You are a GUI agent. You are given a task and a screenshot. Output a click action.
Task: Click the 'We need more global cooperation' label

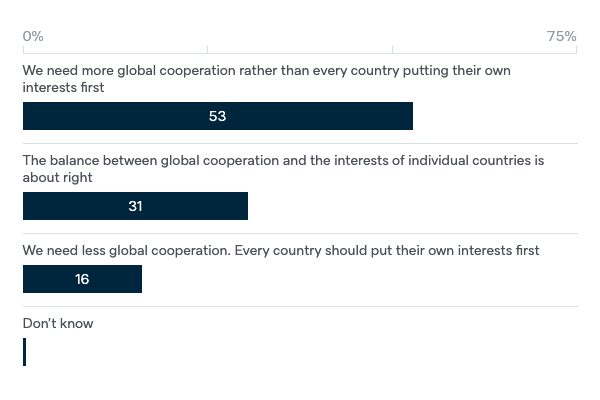point(266,79)
